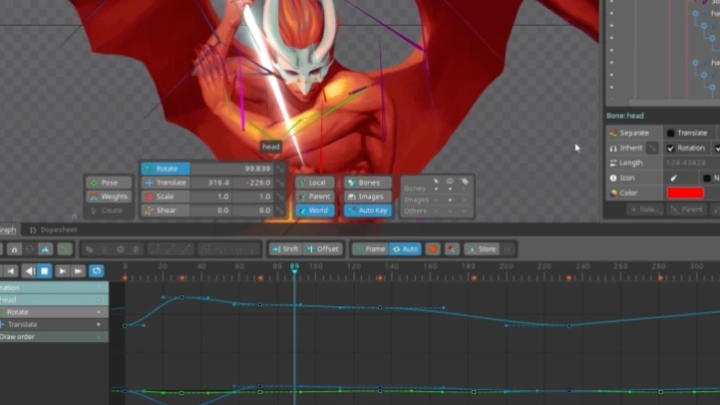Stop animation playback

point(45,271)
